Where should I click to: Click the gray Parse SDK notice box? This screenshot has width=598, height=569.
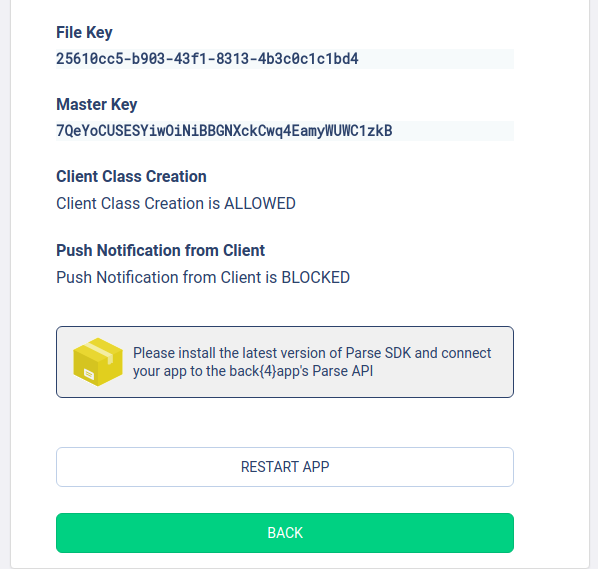click(285, 362)
